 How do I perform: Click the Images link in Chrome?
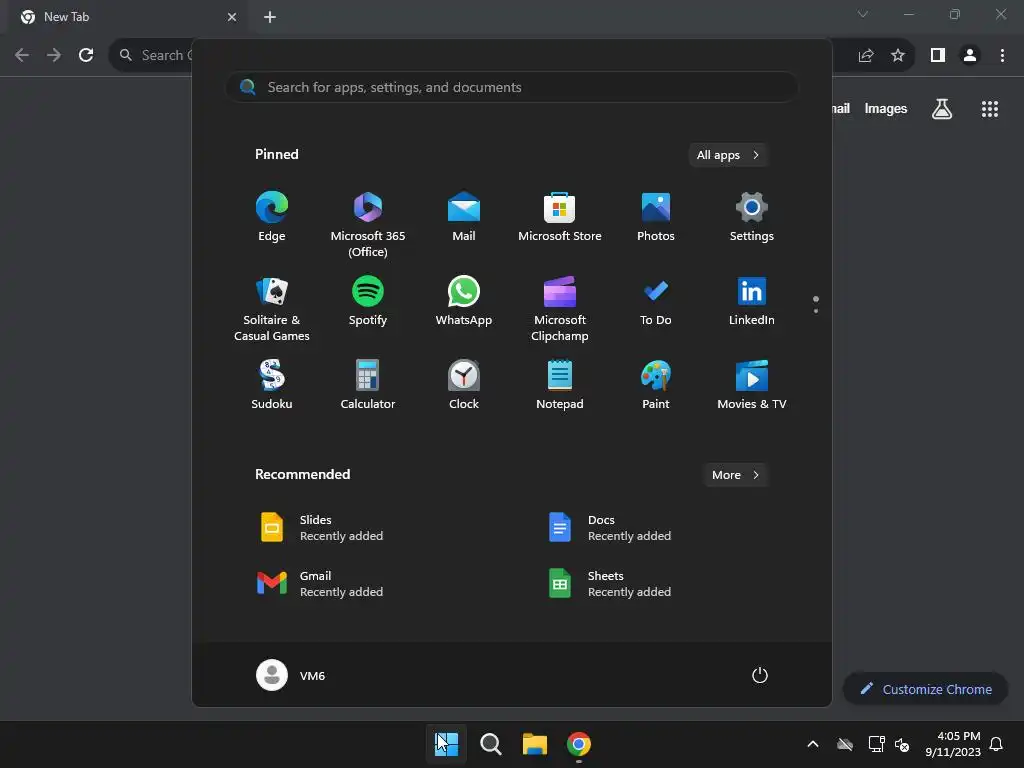coord(886,108)
